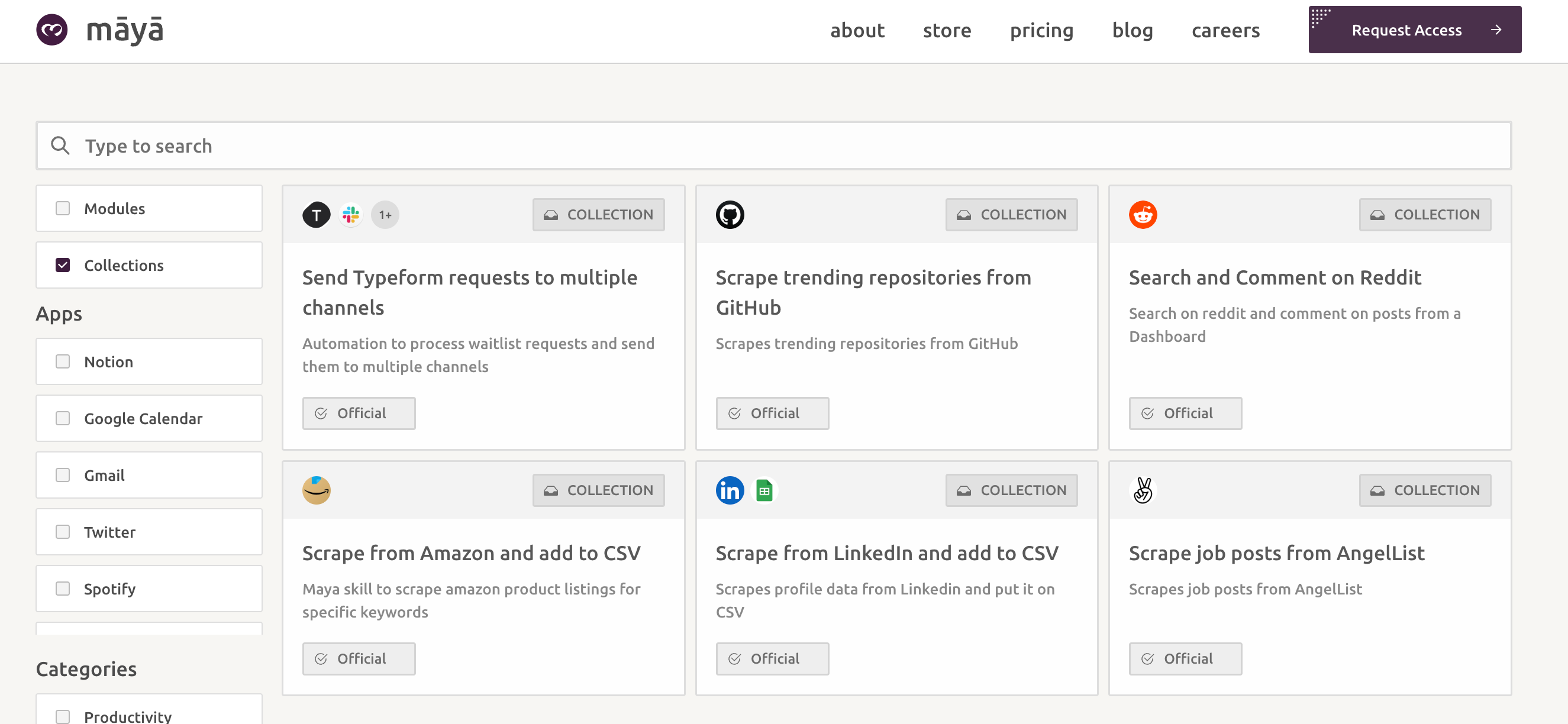Toggle the Productivity category checkbox
1568x724 pixels.
click(x=63, y=716)
